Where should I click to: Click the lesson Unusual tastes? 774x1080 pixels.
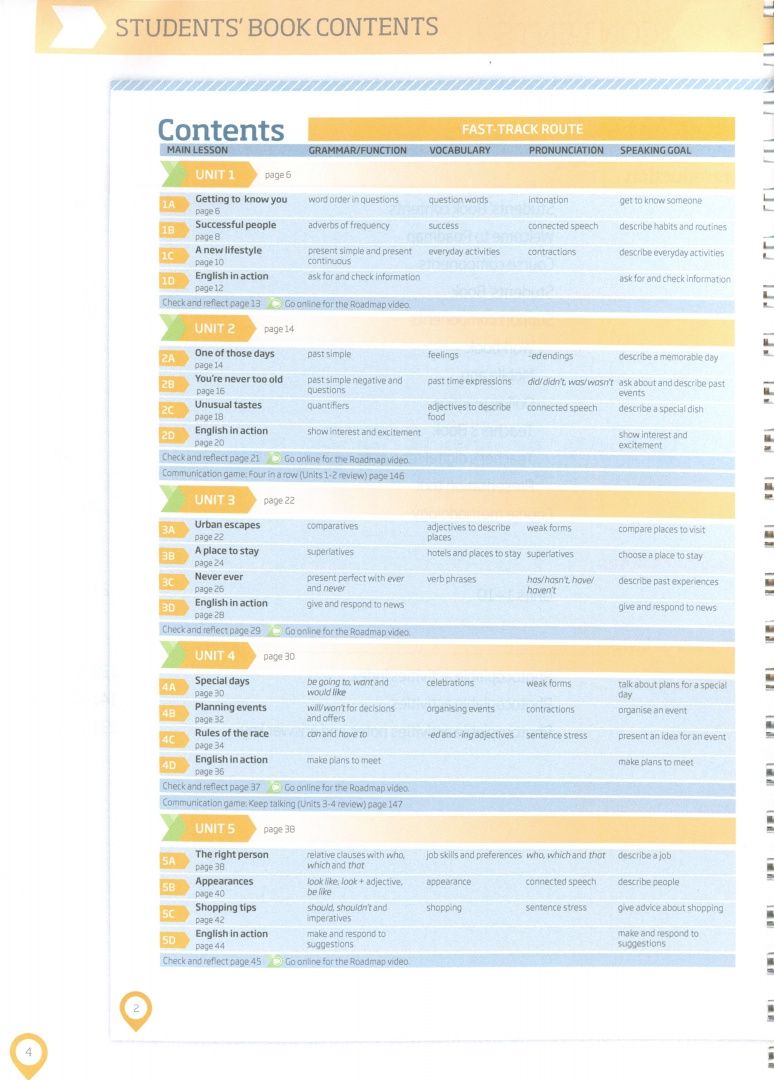228,405
